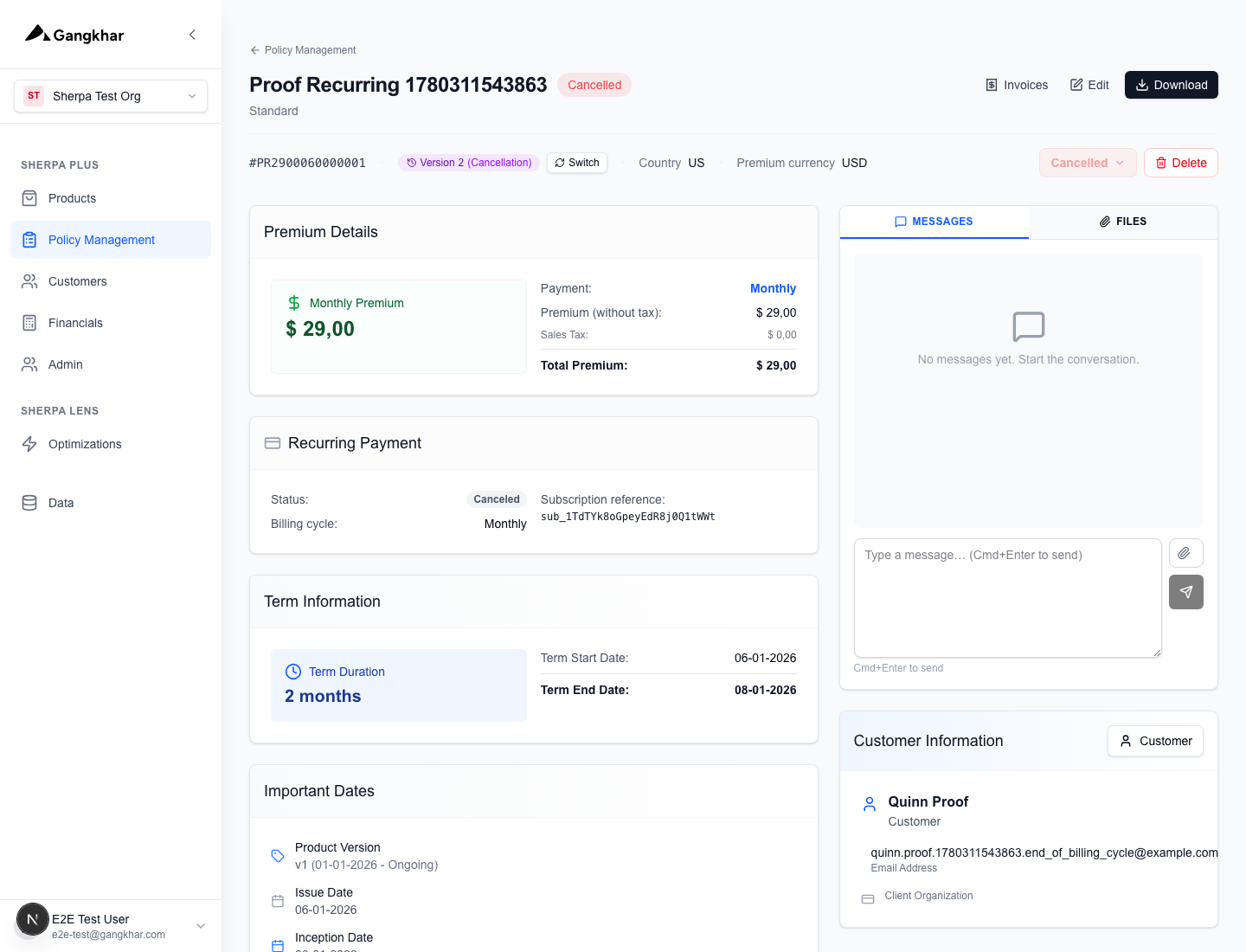Click the Product Version tag icon

(278, 856)
